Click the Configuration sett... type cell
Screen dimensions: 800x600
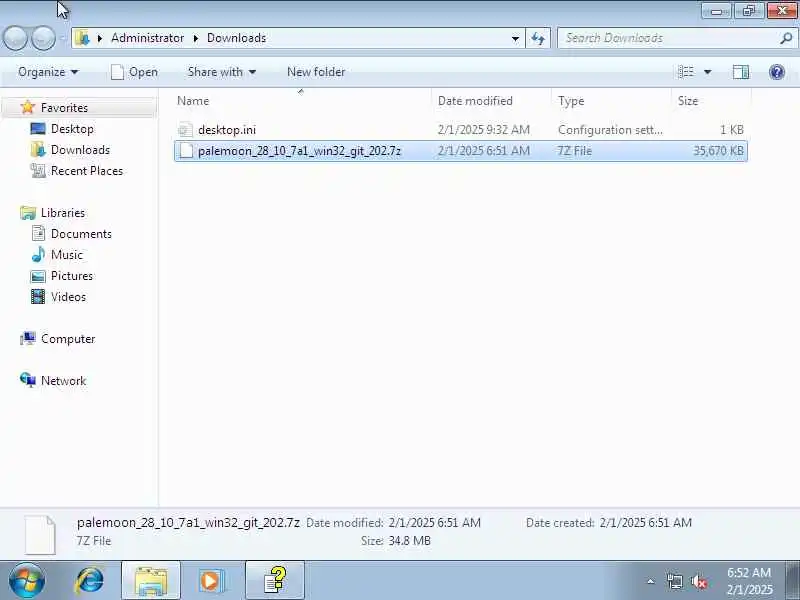pos(610,130)
